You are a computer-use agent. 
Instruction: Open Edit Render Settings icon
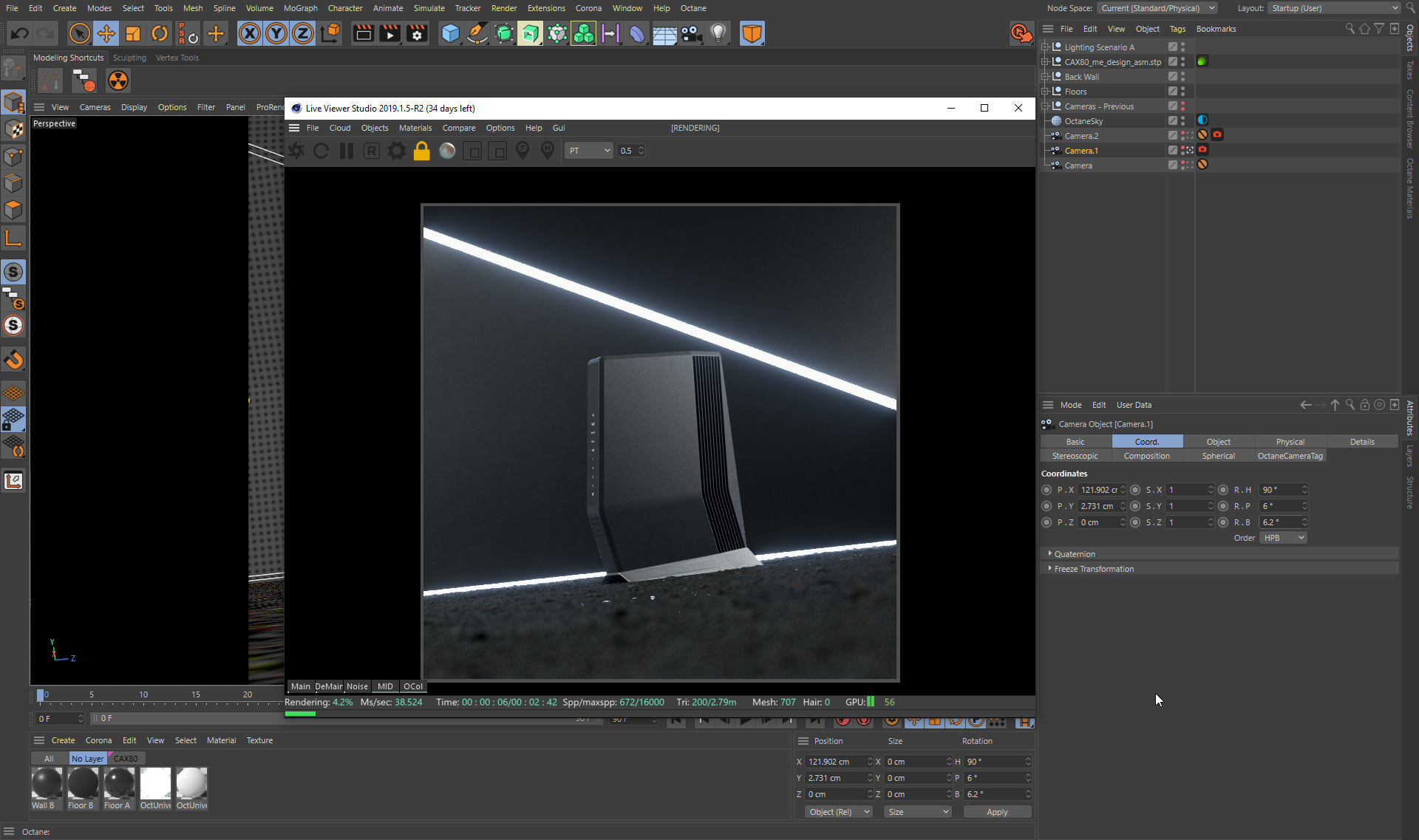(x=417, y=33)
